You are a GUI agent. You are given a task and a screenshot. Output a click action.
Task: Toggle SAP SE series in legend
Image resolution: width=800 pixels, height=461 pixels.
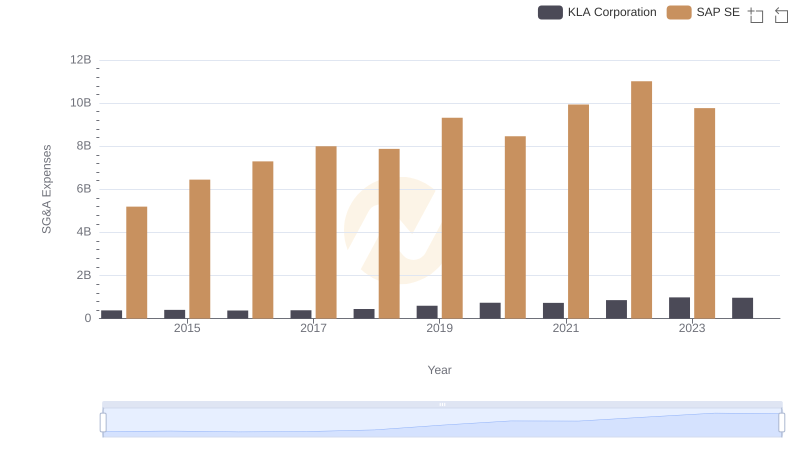(703, 12)
